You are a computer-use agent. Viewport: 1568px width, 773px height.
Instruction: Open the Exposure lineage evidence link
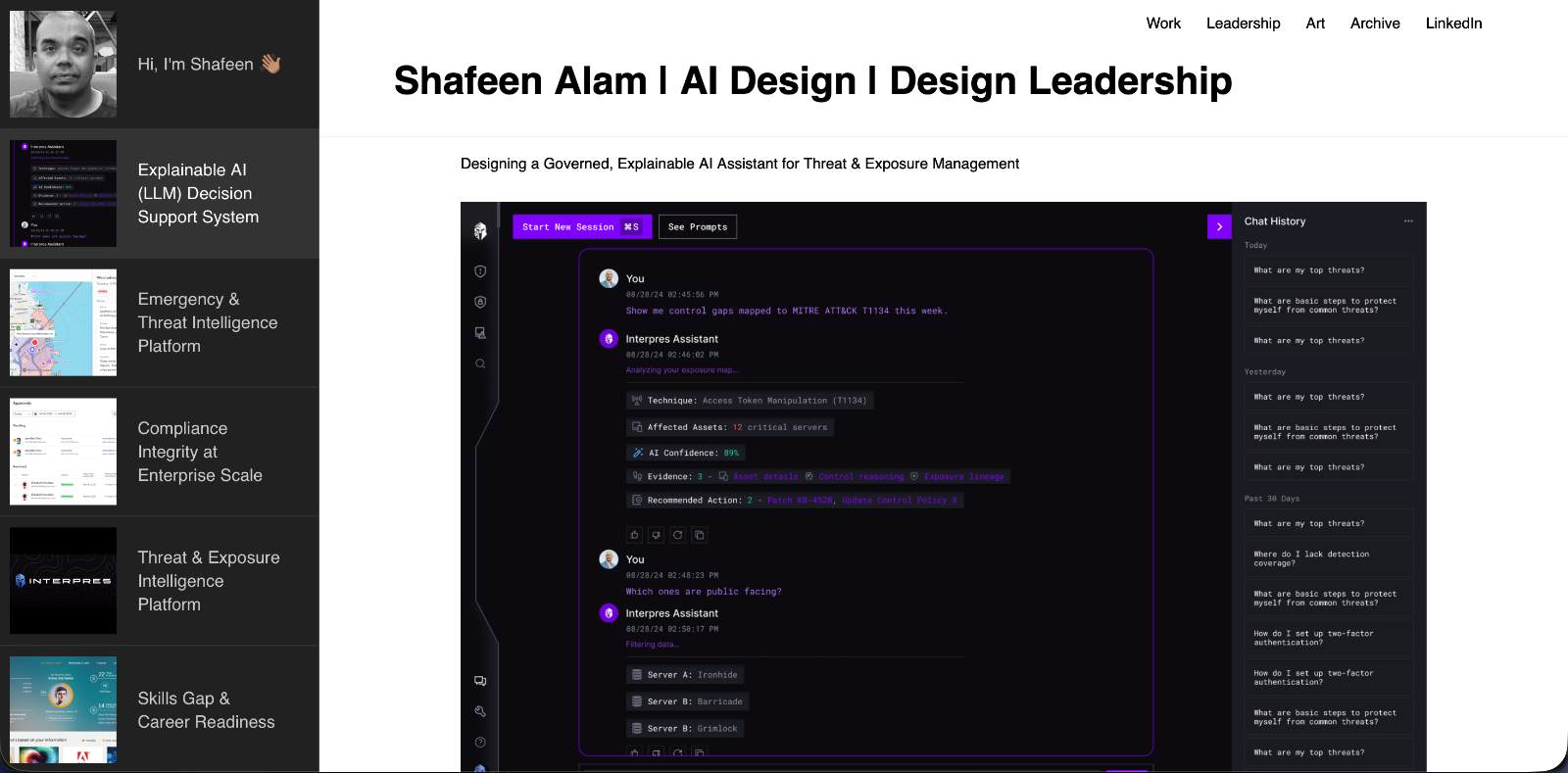point(964,477)
